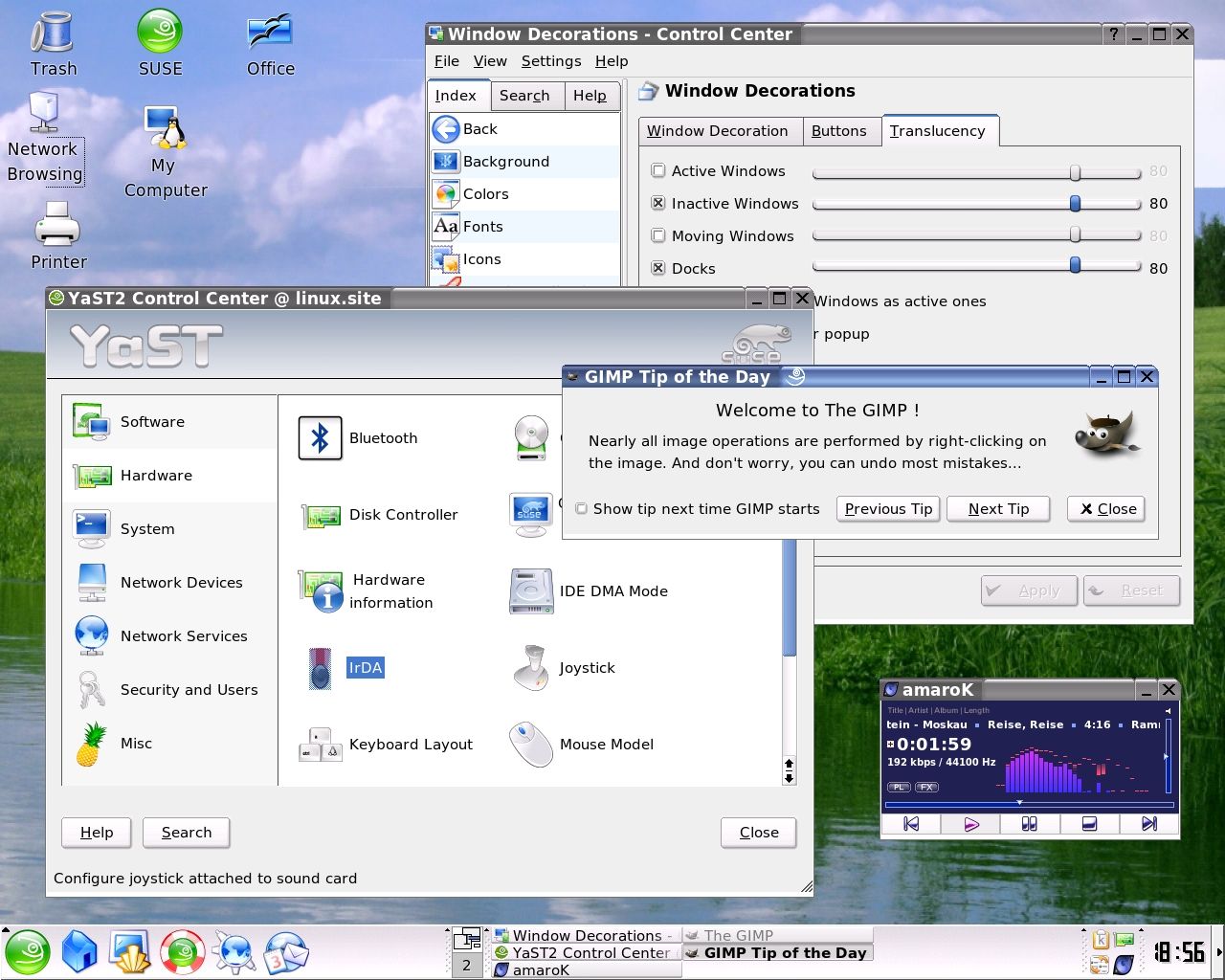Seek in amaroK track progress bar

point(1029,804)
